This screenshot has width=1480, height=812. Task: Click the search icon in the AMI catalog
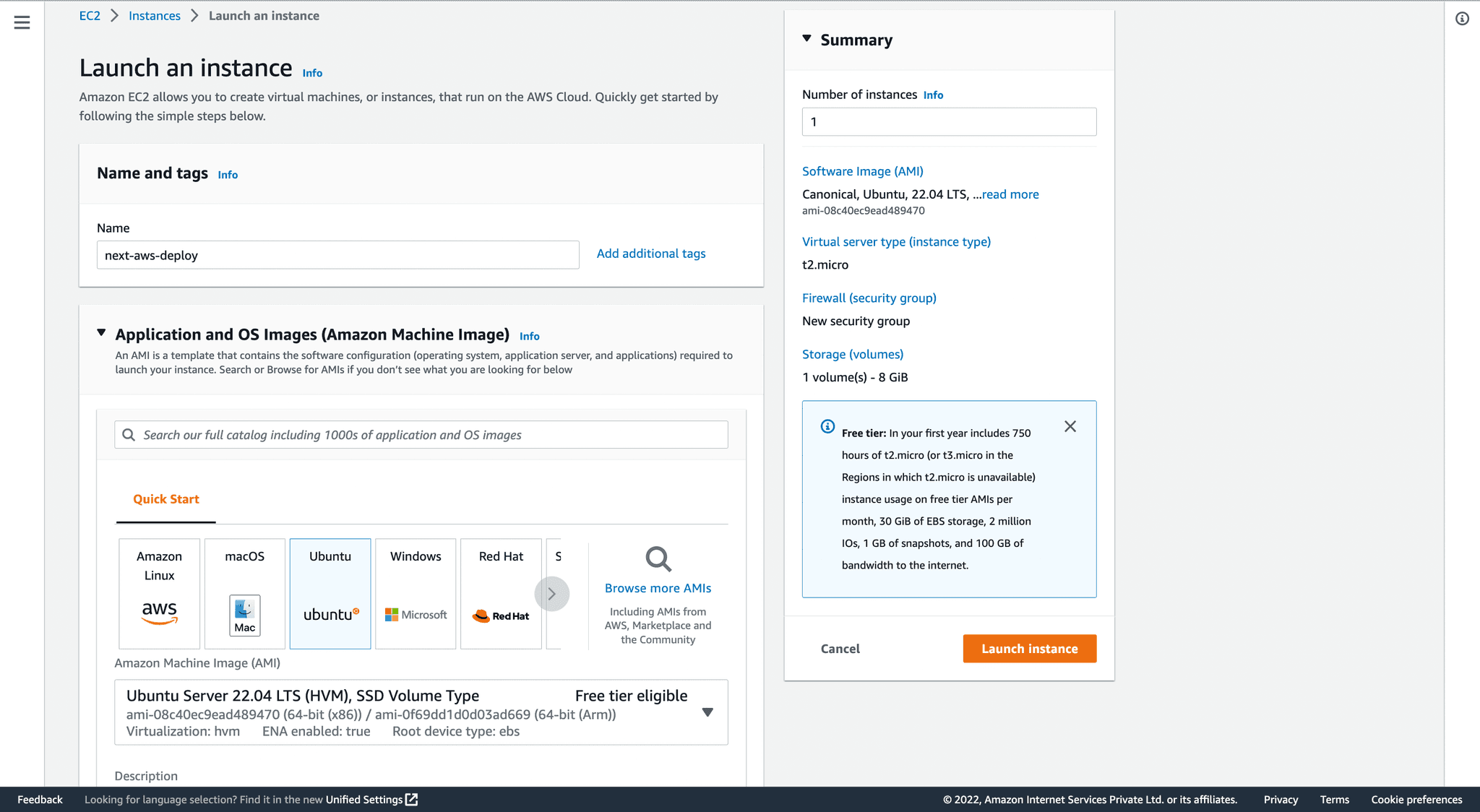point(129,434)
